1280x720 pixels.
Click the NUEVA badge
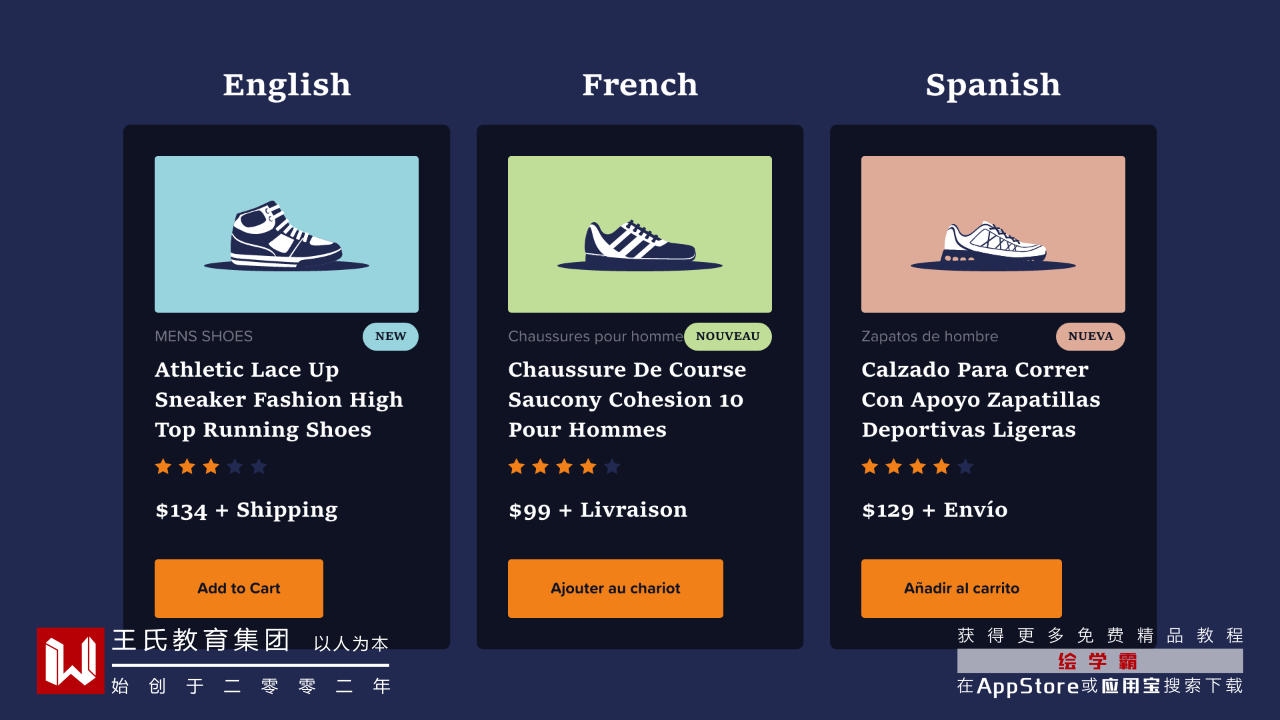(1090, 336)
